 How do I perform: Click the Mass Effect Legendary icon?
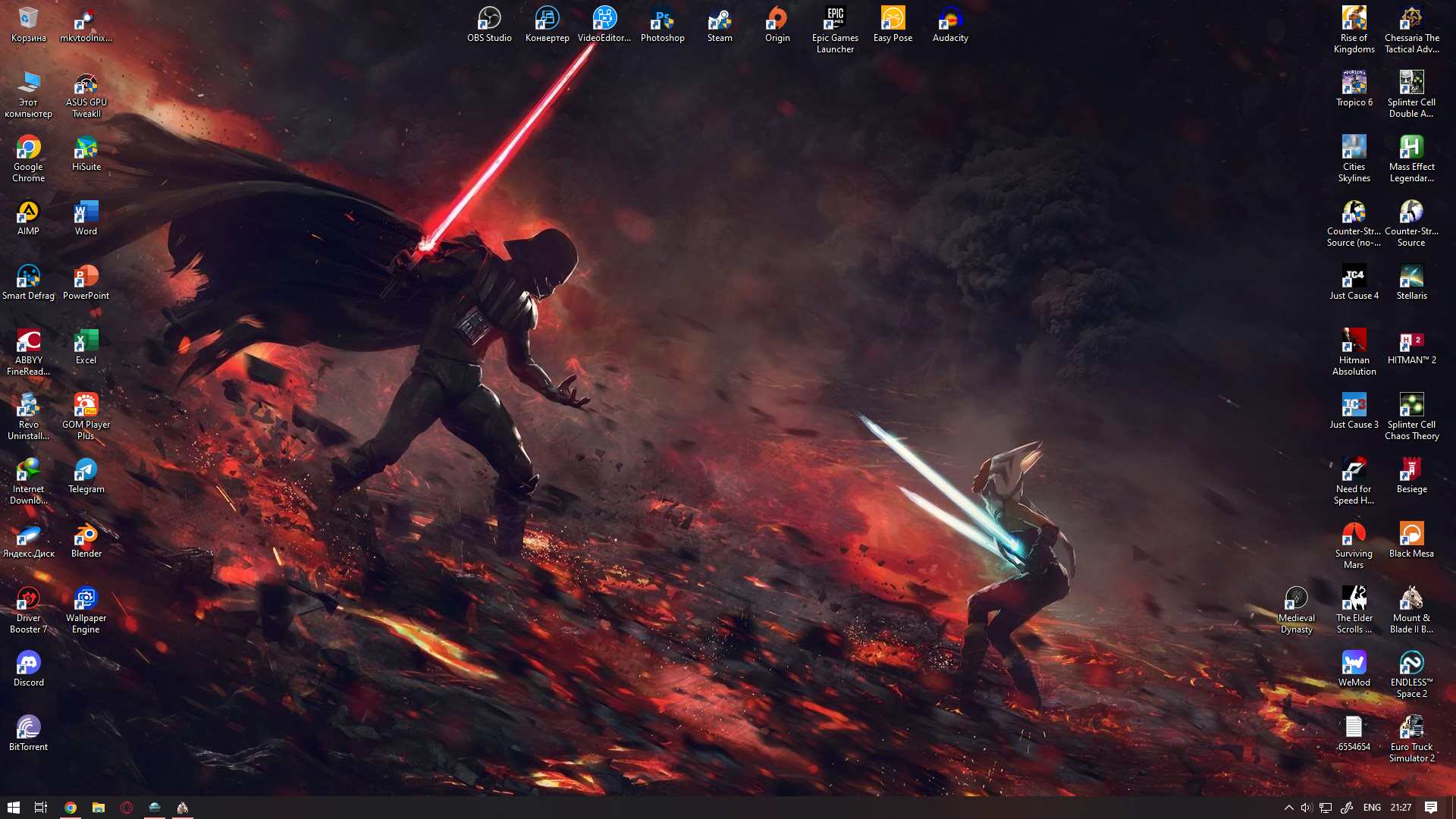tap(1411, 158)
